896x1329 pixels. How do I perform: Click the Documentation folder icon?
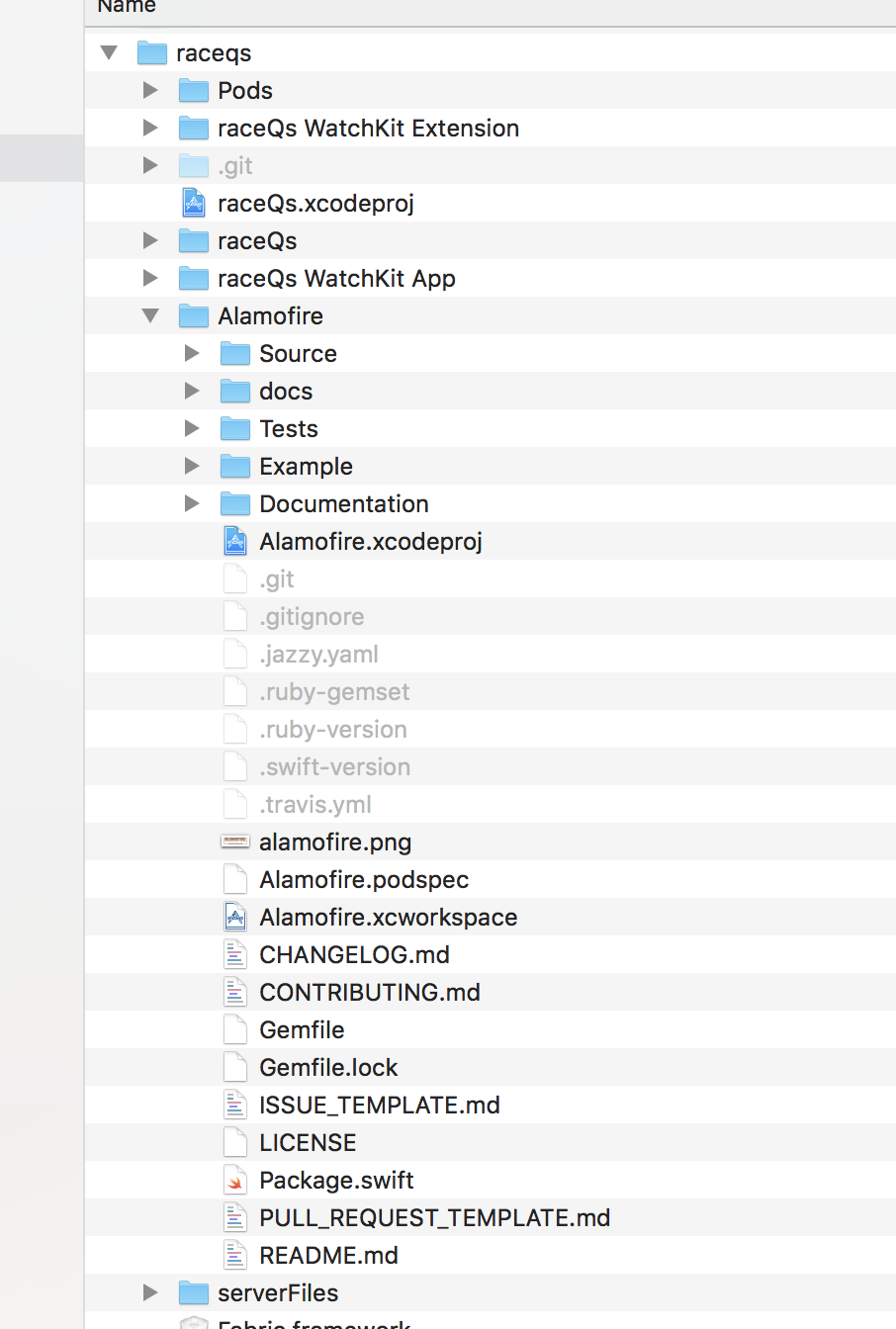coord(234,503)
